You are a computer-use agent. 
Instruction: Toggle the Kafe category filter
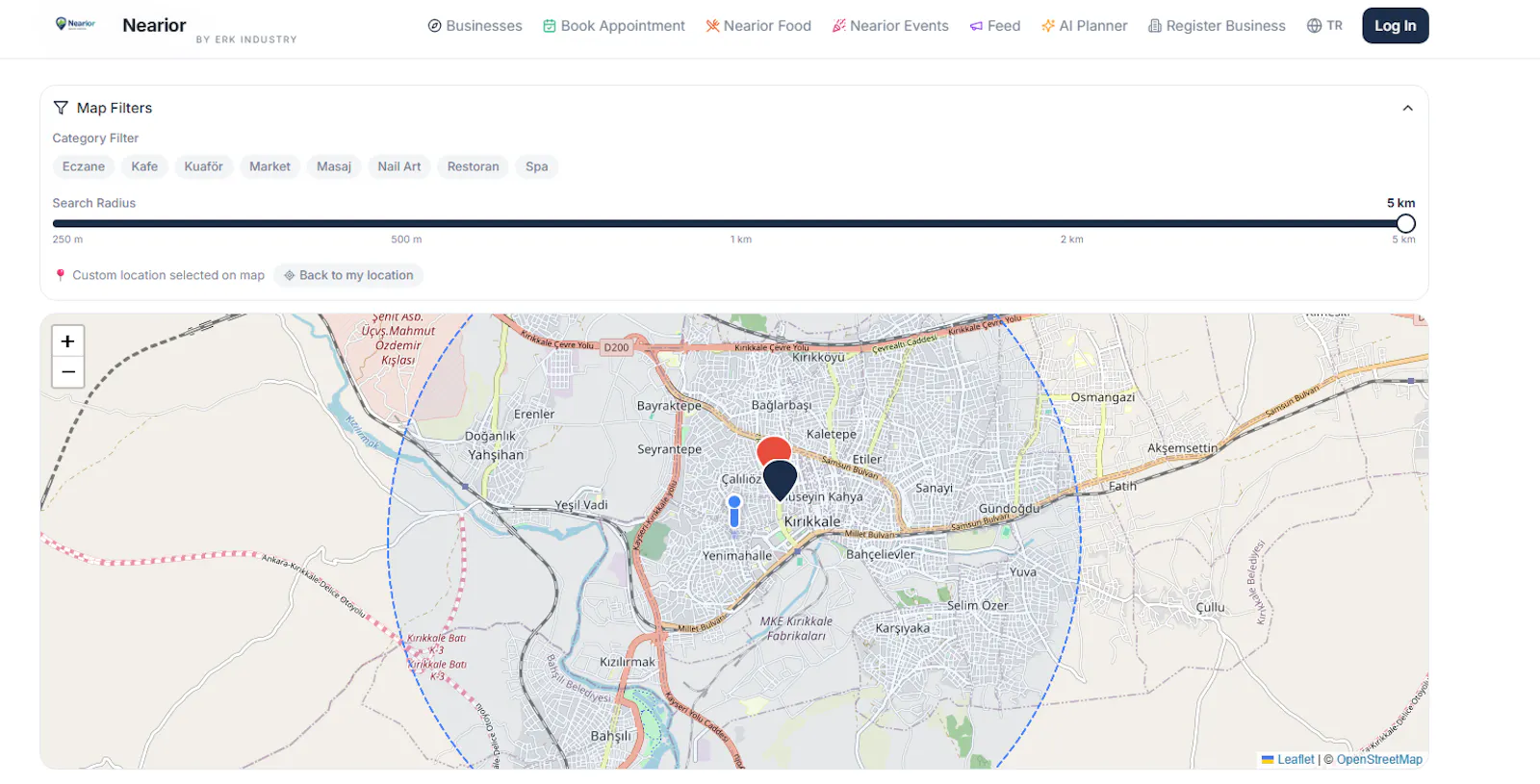pos(144,166)
